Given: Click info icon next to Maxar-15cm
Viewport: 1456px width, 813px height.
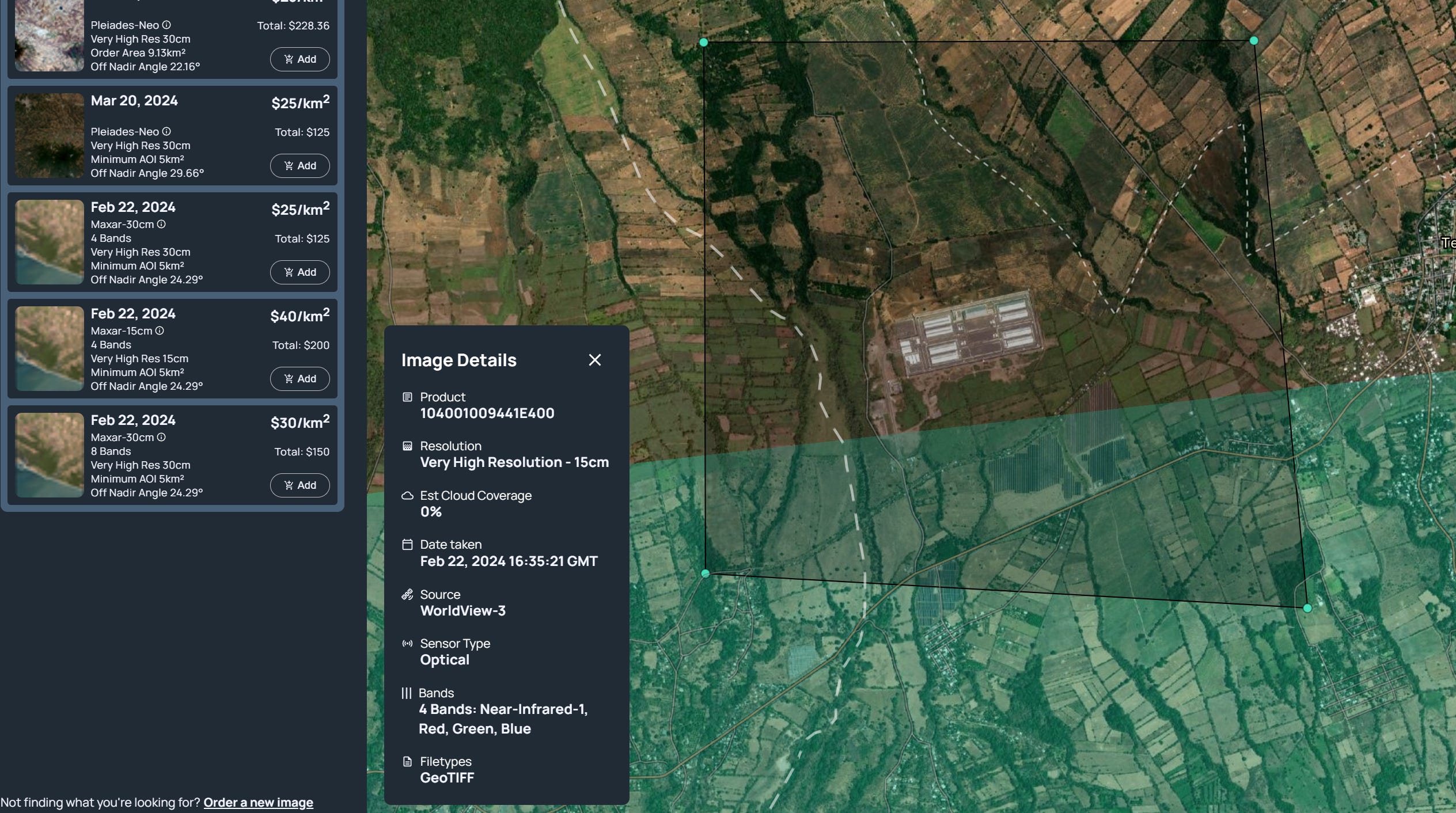Looking at the screenshot, I should 160,330.
